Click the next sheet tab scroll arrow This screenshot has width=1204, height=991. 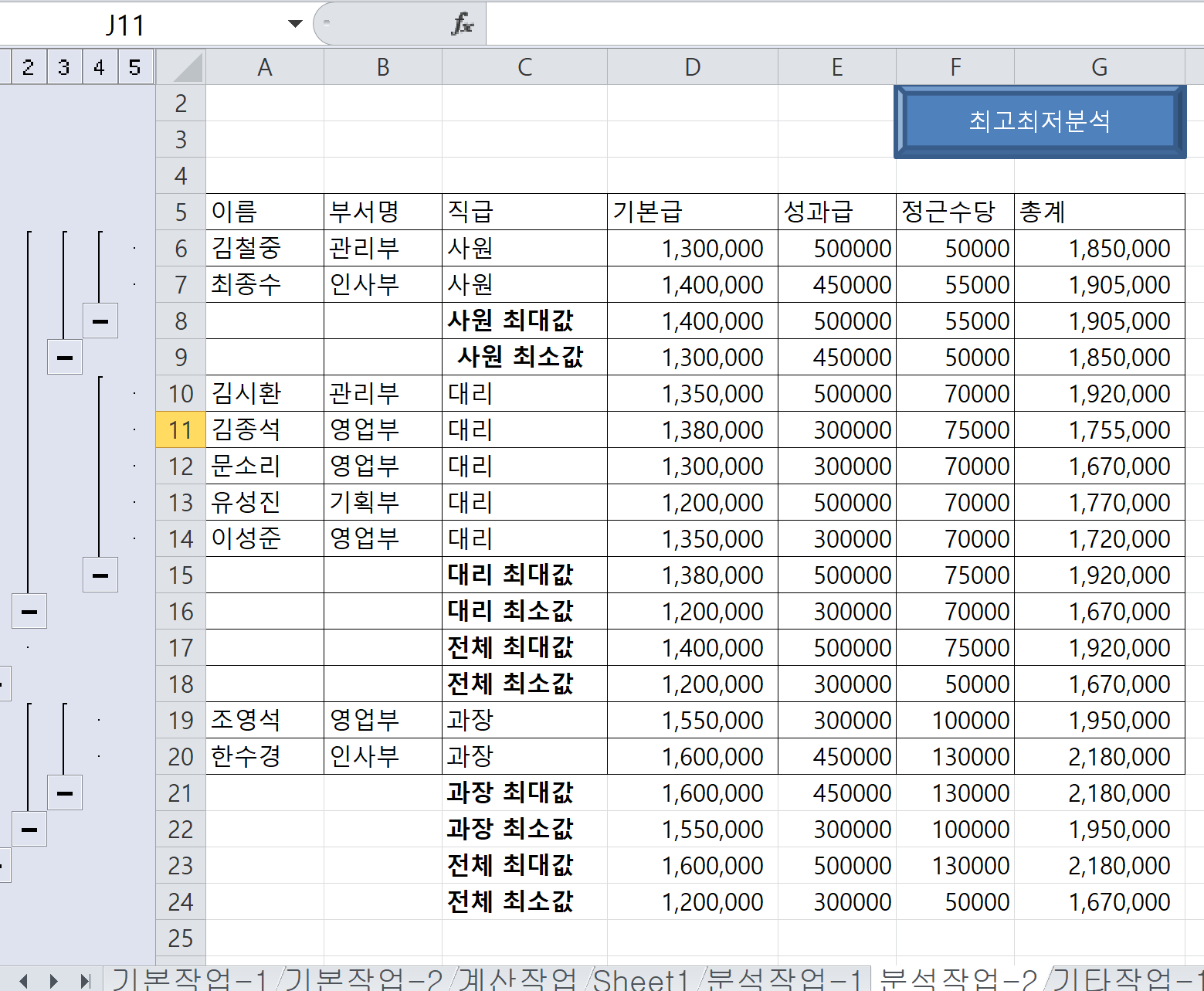[x=53, y=981]
